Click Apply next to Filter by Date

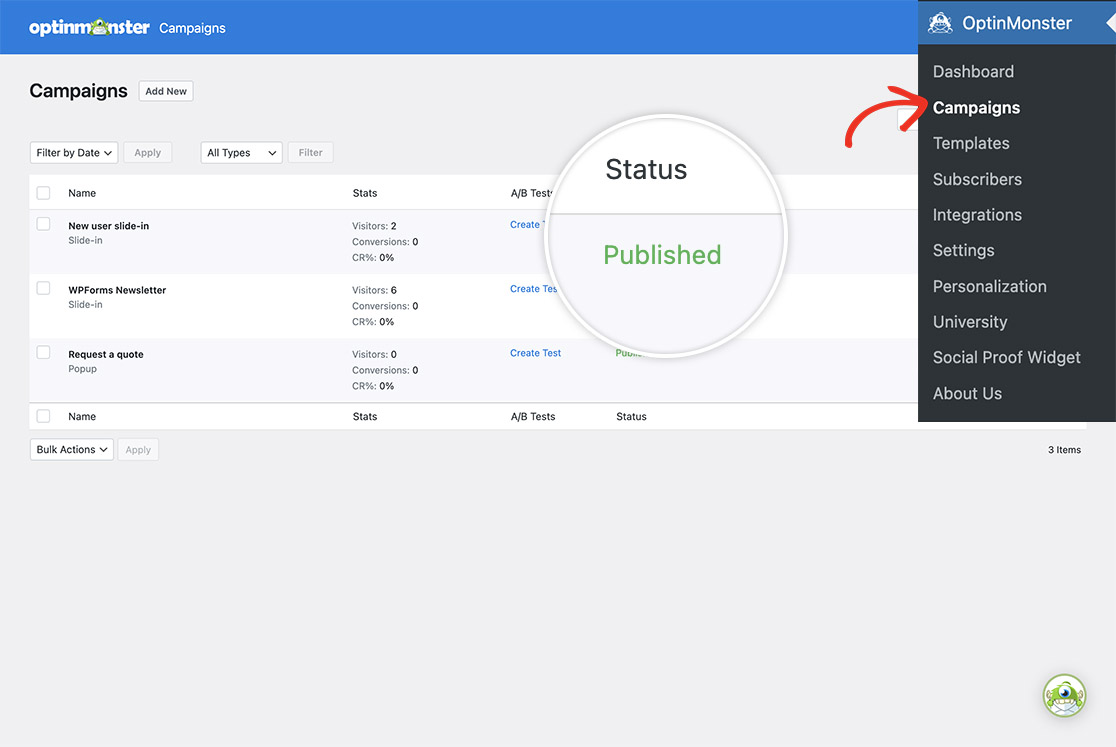click(x=147, y=152)
